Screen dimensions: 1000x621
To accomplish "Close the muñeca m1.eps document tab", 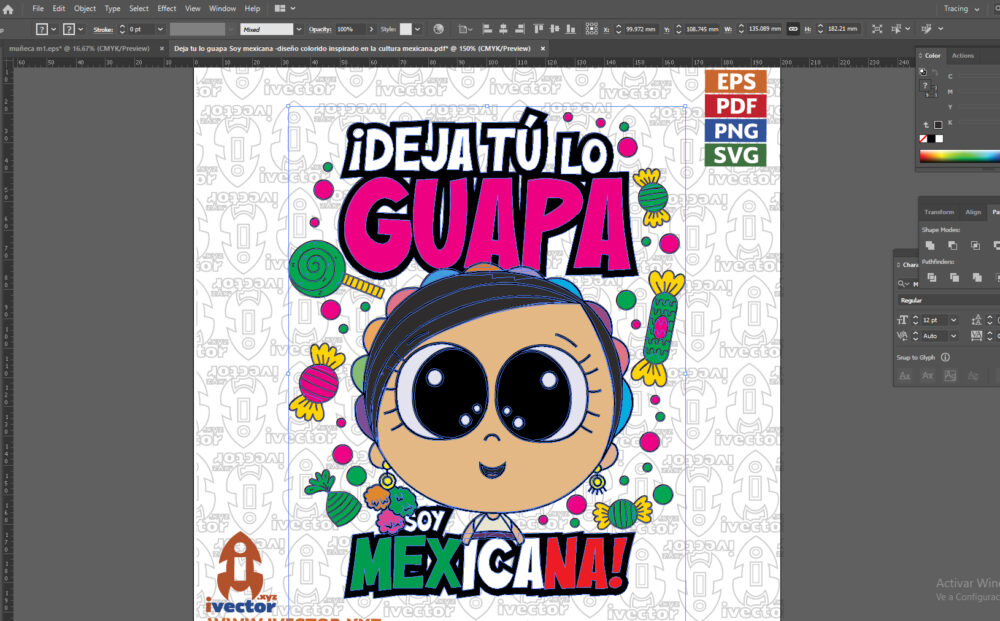I will 161,48.
